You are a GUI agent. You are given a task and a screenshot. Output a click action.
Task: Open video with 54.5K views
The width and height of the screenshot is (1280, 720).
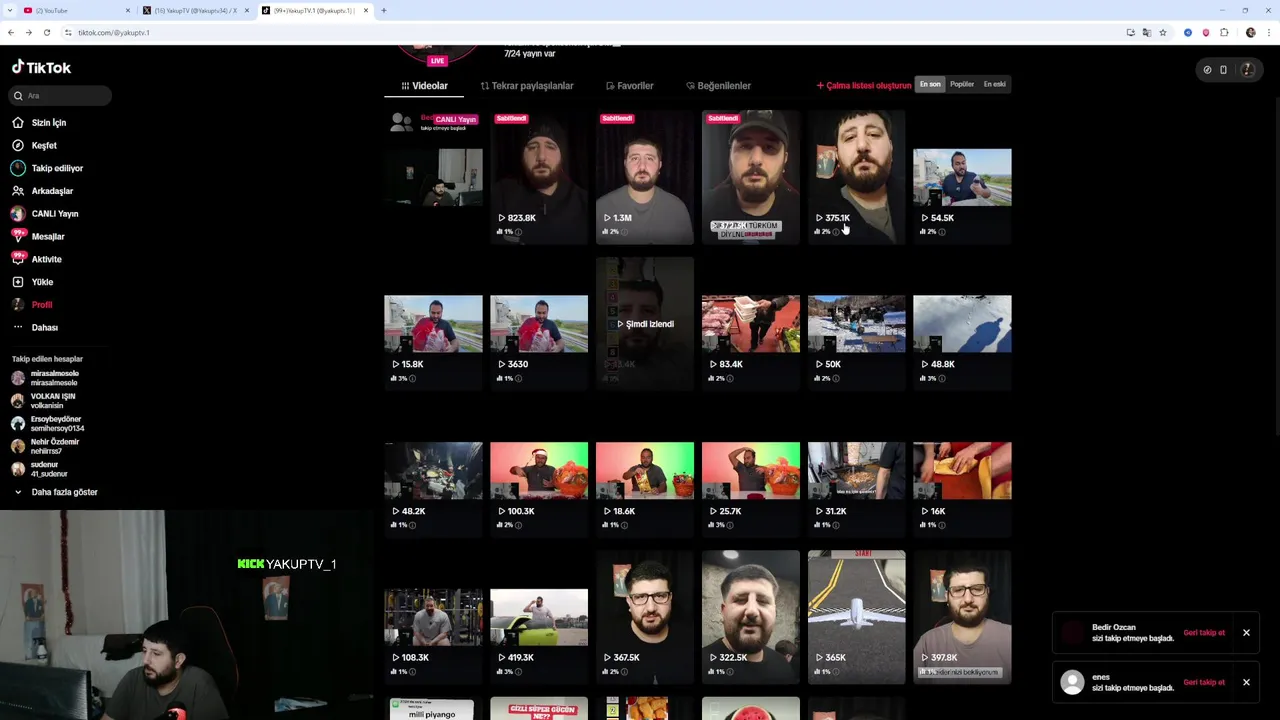click(962, 177)
